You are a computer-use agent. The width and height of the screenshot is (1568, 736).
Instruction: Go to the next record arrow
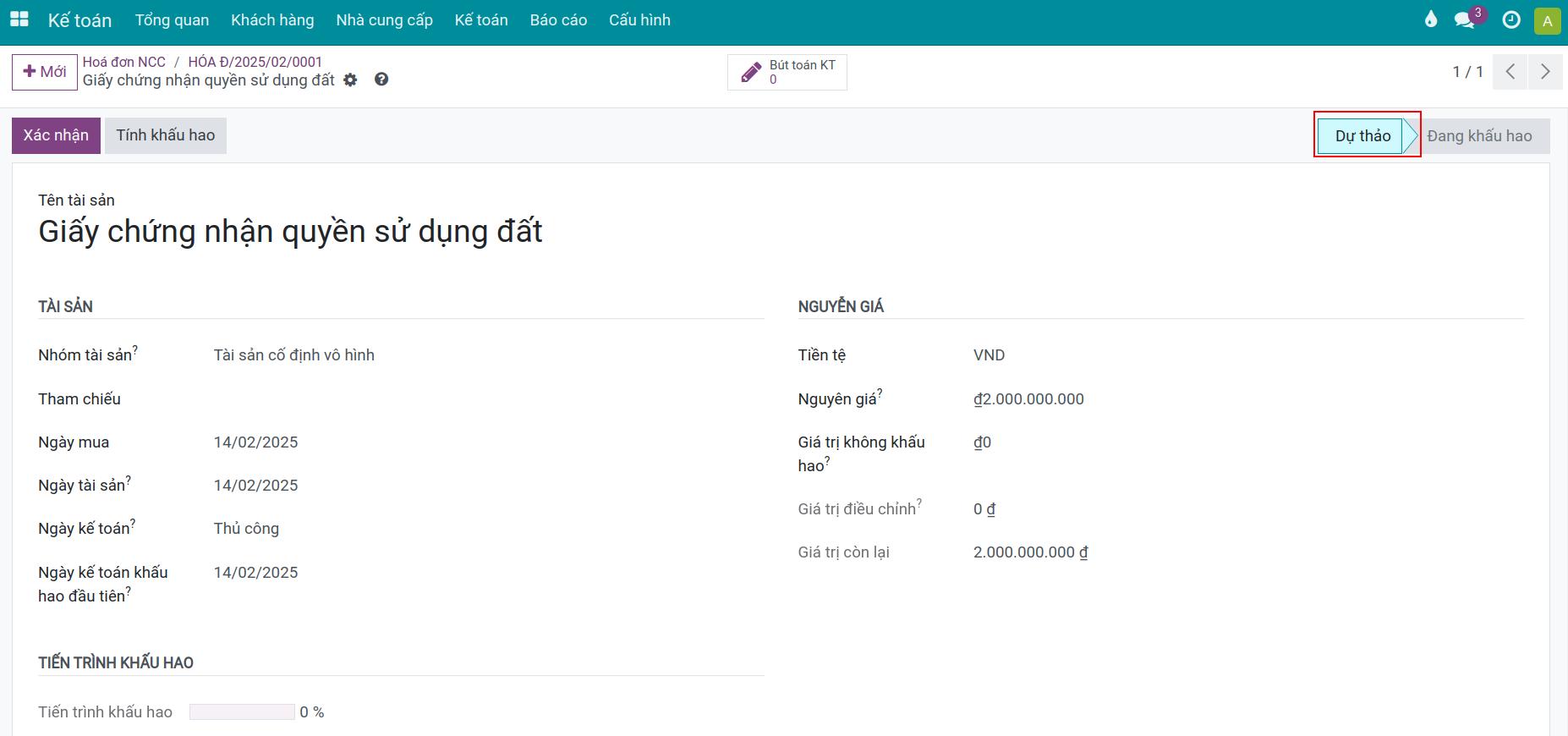(1544, 72)
